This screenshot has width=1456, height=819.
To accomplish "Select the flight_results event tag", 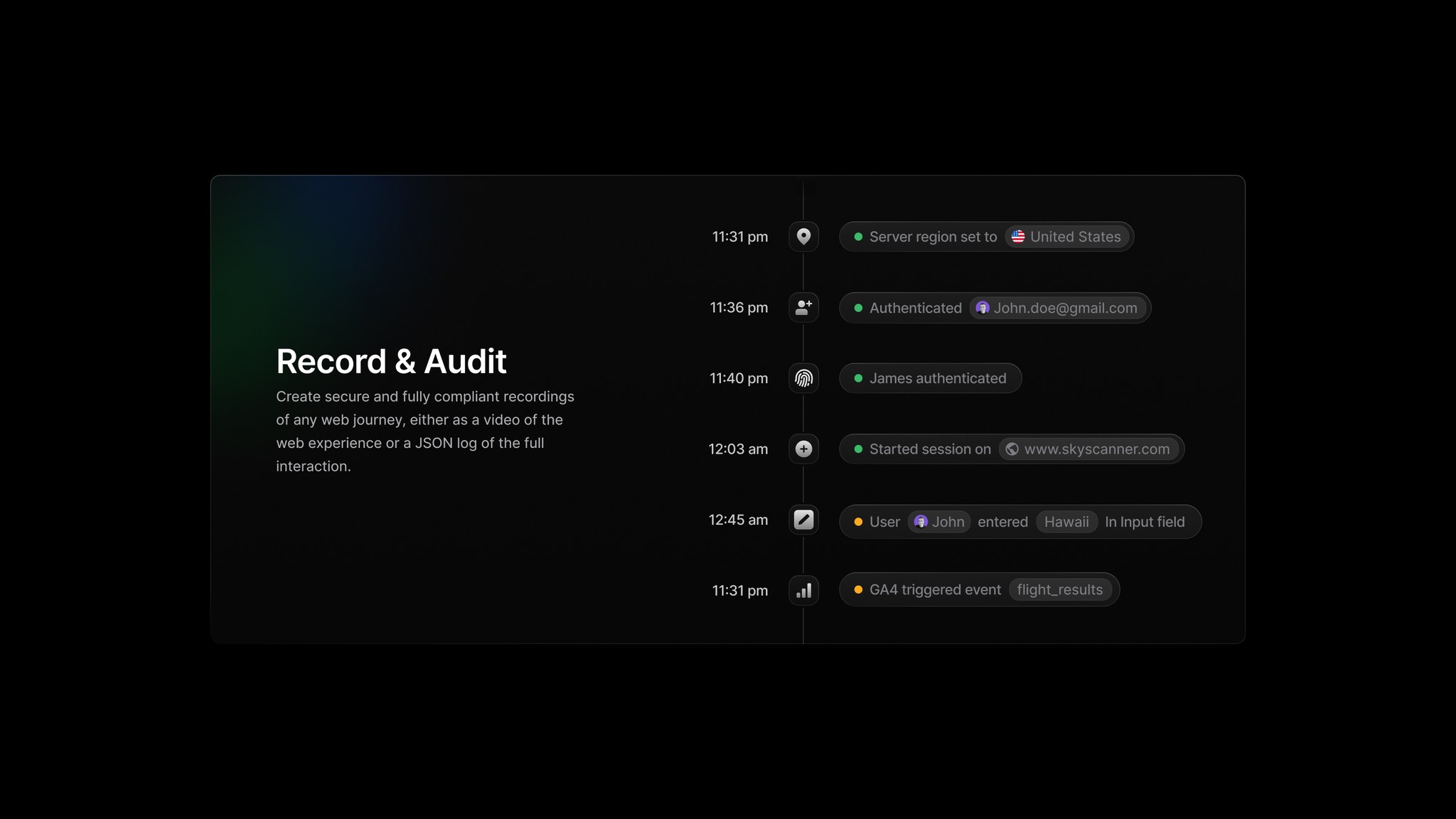I will click(x=1059, y=589).
